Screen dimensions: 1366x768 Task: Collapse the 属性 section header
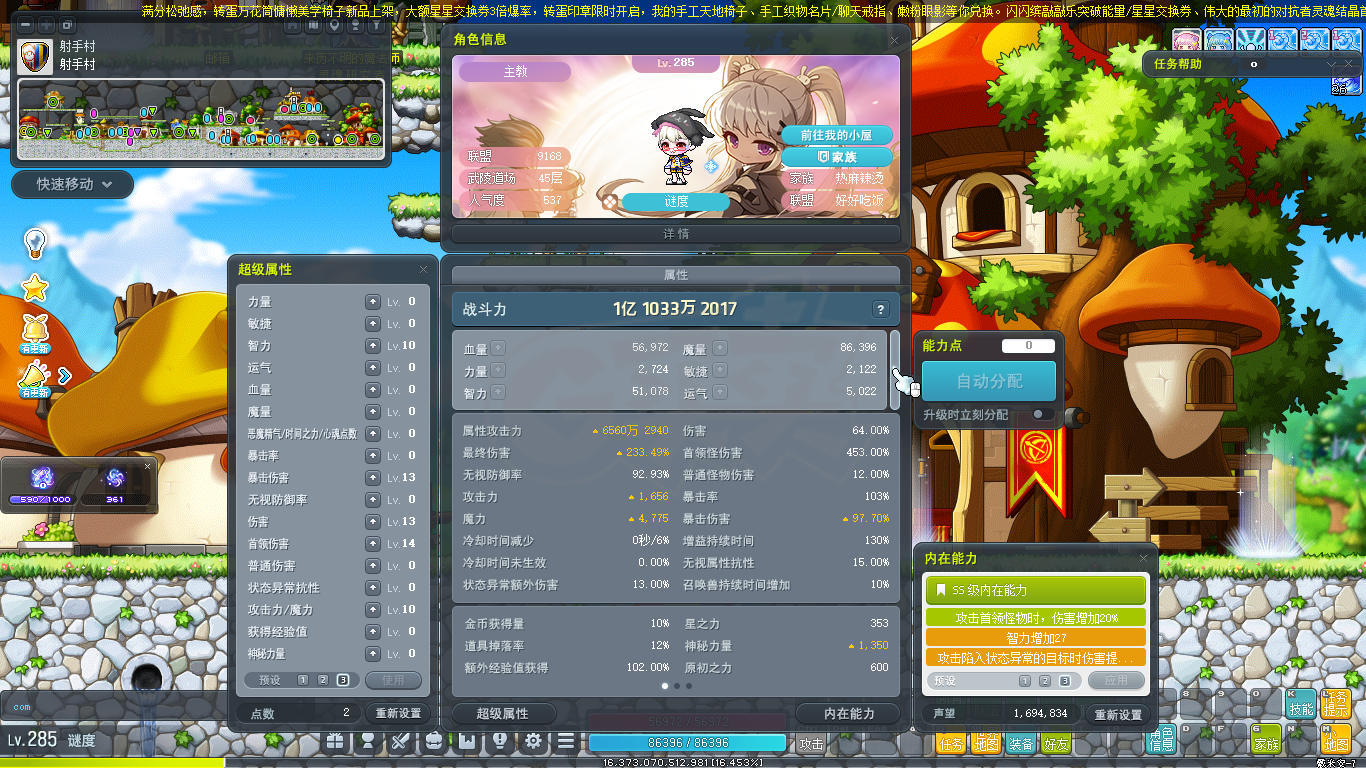tap(676, 275)
